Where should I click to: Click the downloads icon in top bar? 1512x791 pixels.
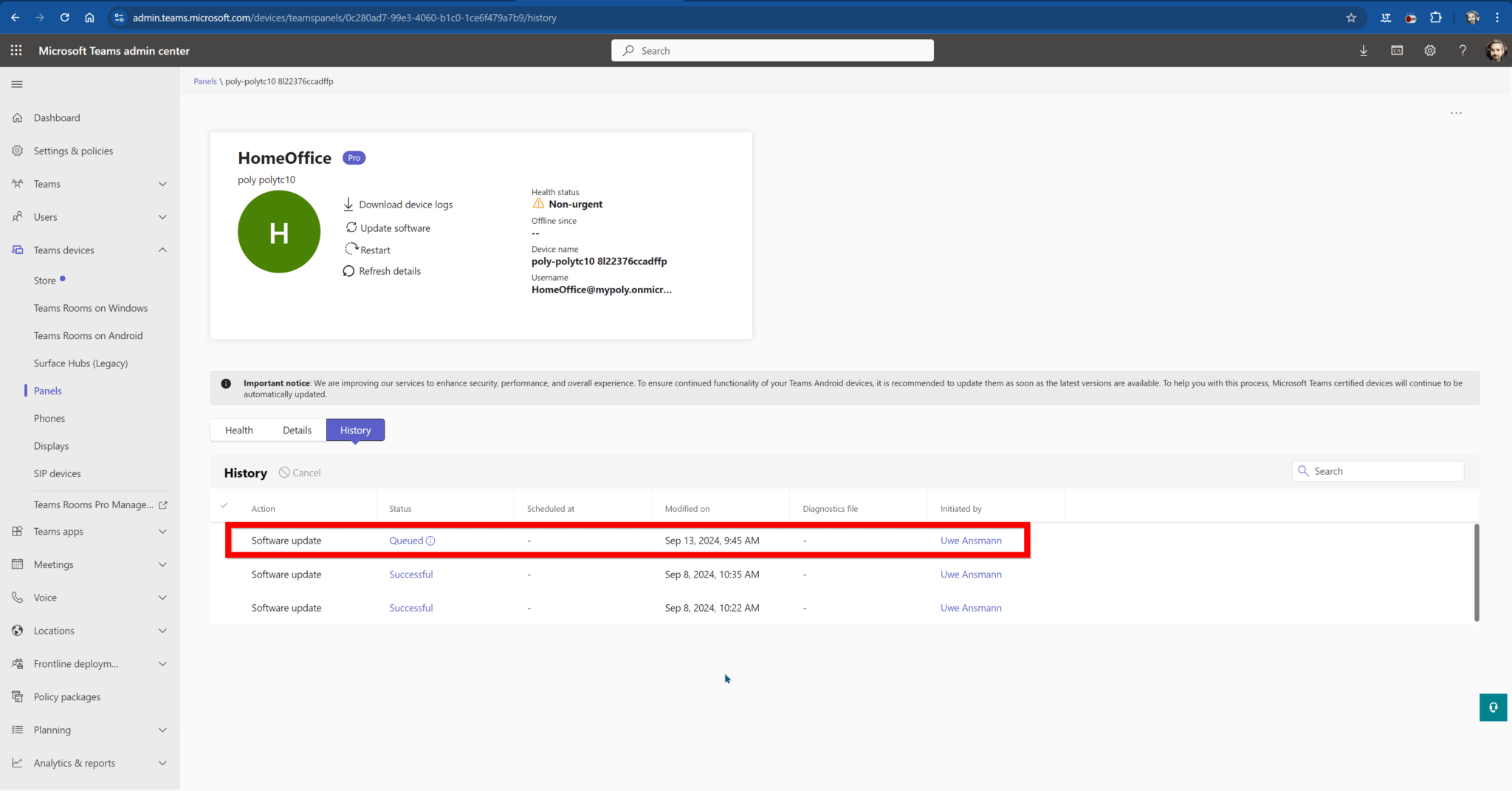pyautogui.click(x=1364, y=50)
